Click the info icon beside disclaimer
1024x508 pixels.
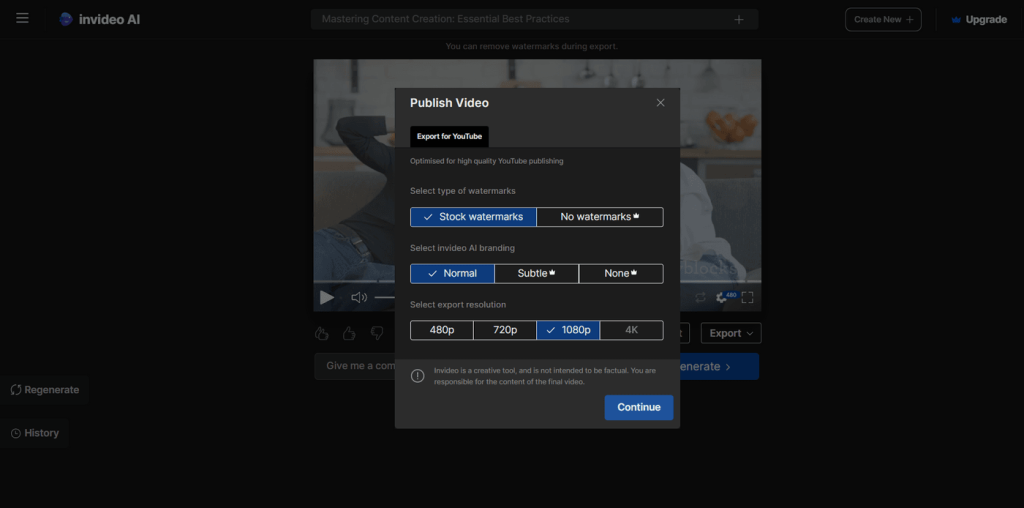tap(417, 375)
